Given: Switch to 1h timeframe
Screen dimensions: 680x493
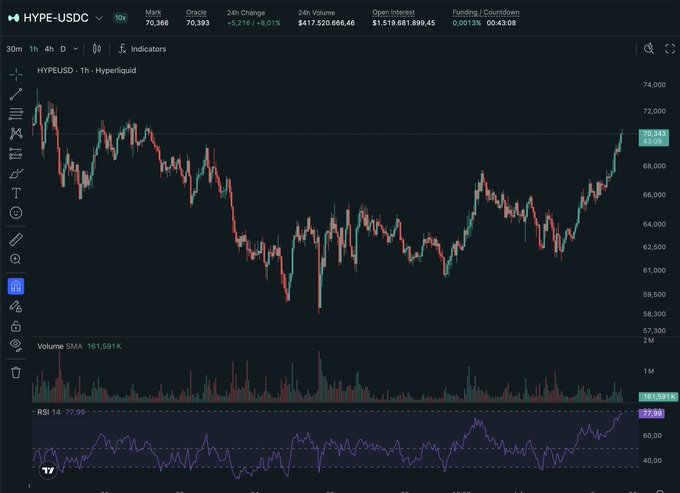Looking at the screenshot, I should coord(34,49).
